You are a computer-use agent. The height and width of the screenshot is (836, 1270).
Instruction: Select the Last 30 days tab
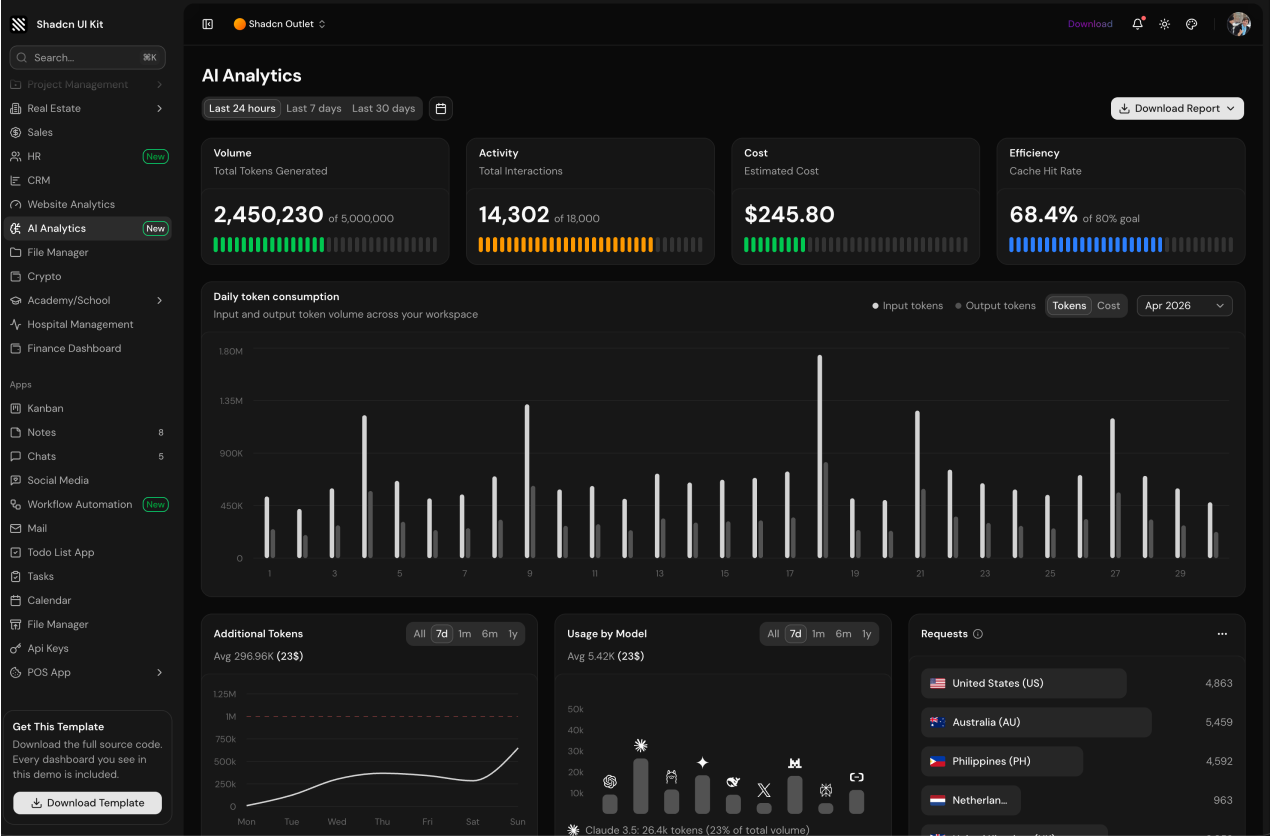pos(383,108)
